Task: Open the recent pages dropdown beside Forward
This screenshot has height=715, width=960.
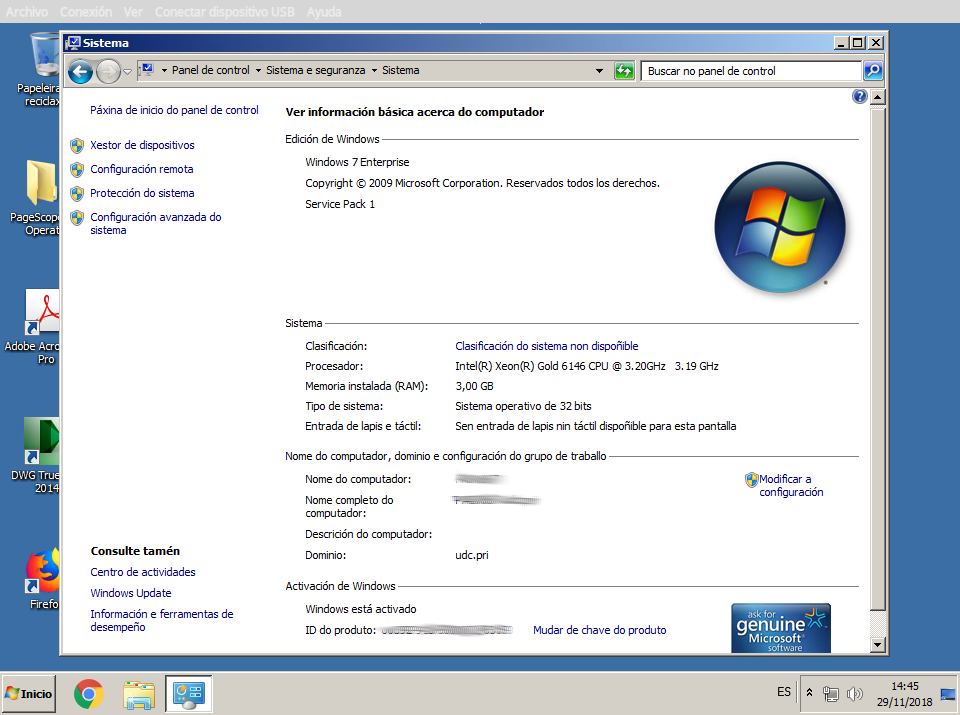Action: point(127,72)
